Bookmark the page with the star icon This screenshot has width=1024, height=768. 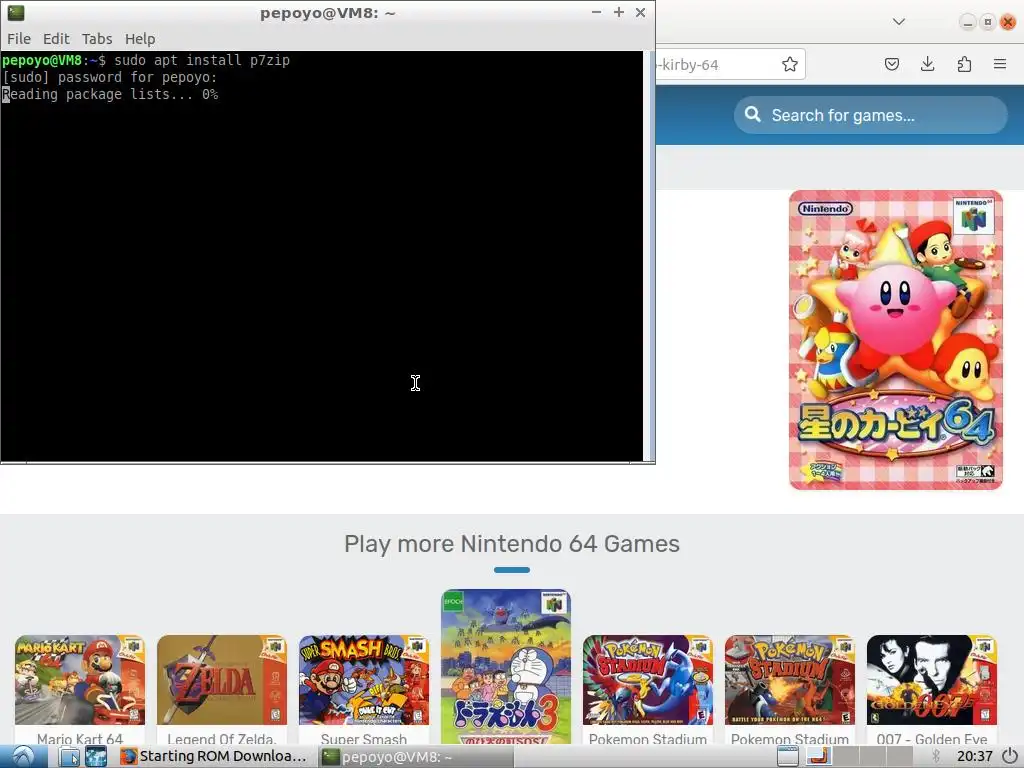(790, 64)
